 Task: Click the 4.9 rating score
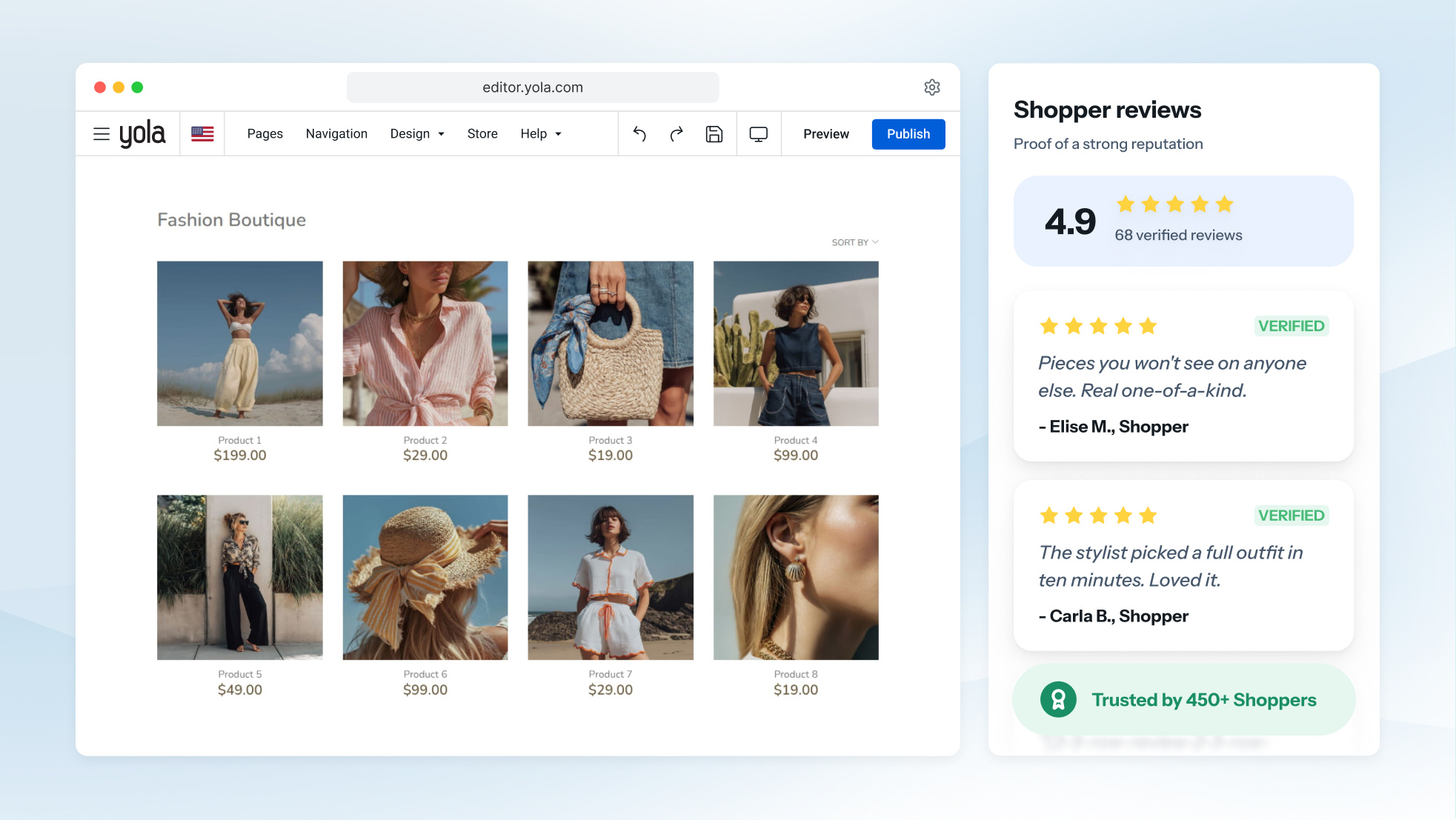coord(1070,221)
